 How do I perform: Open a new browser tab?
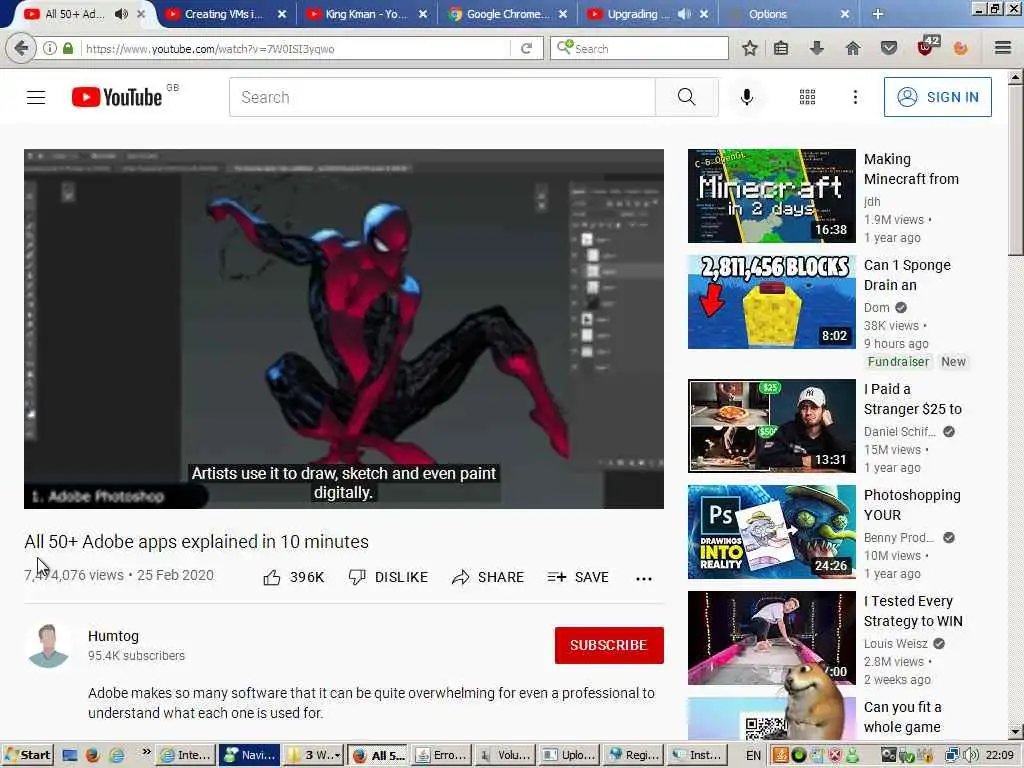tap(878, 14)
